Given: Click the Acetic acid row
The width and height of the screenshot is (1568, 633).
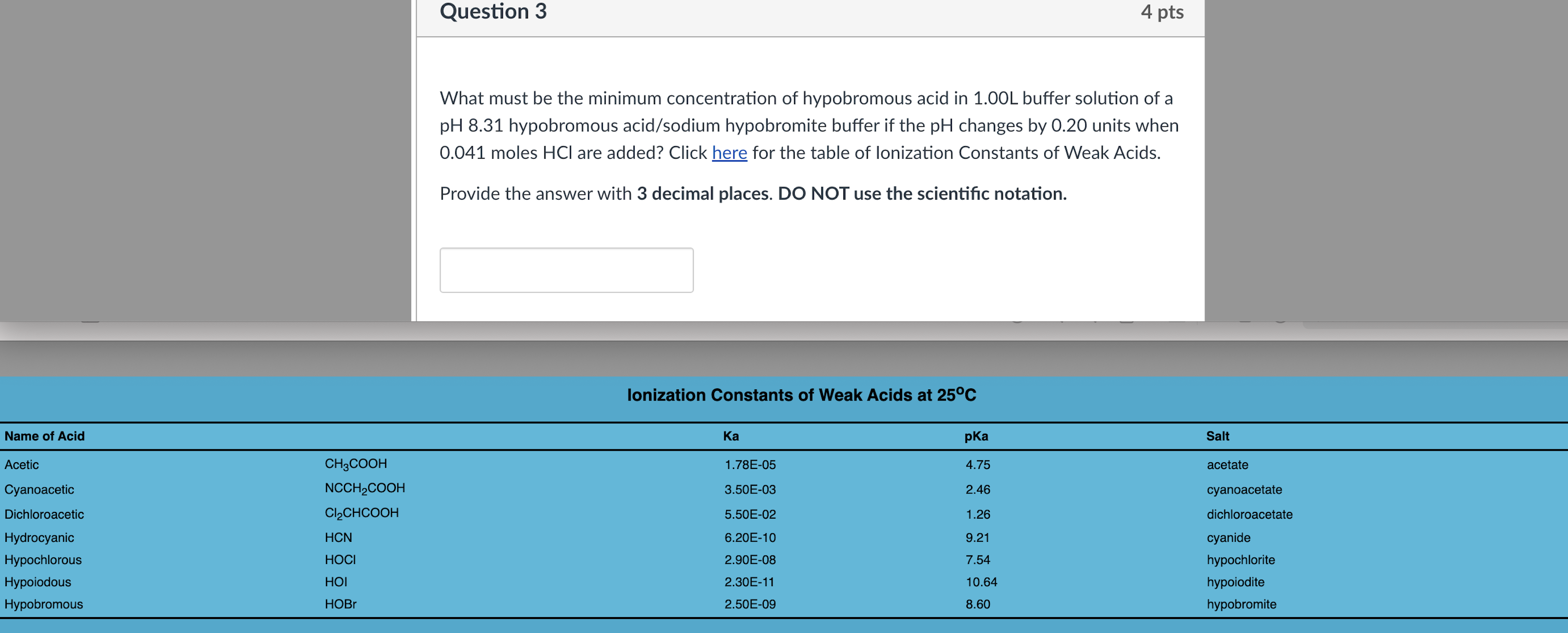Looking at the screenshot, I should (22, 464).
